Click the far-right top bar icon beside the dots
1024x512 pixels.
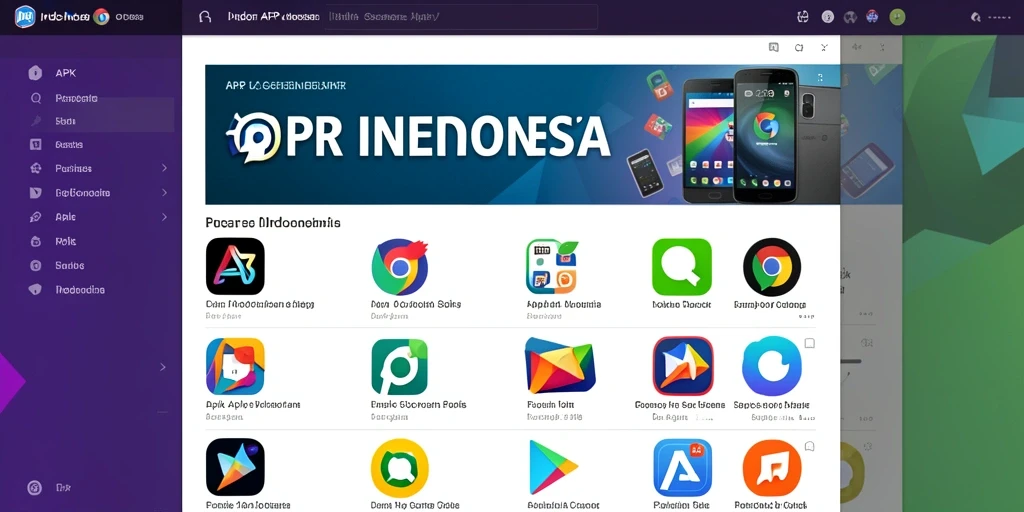[976, 17]
